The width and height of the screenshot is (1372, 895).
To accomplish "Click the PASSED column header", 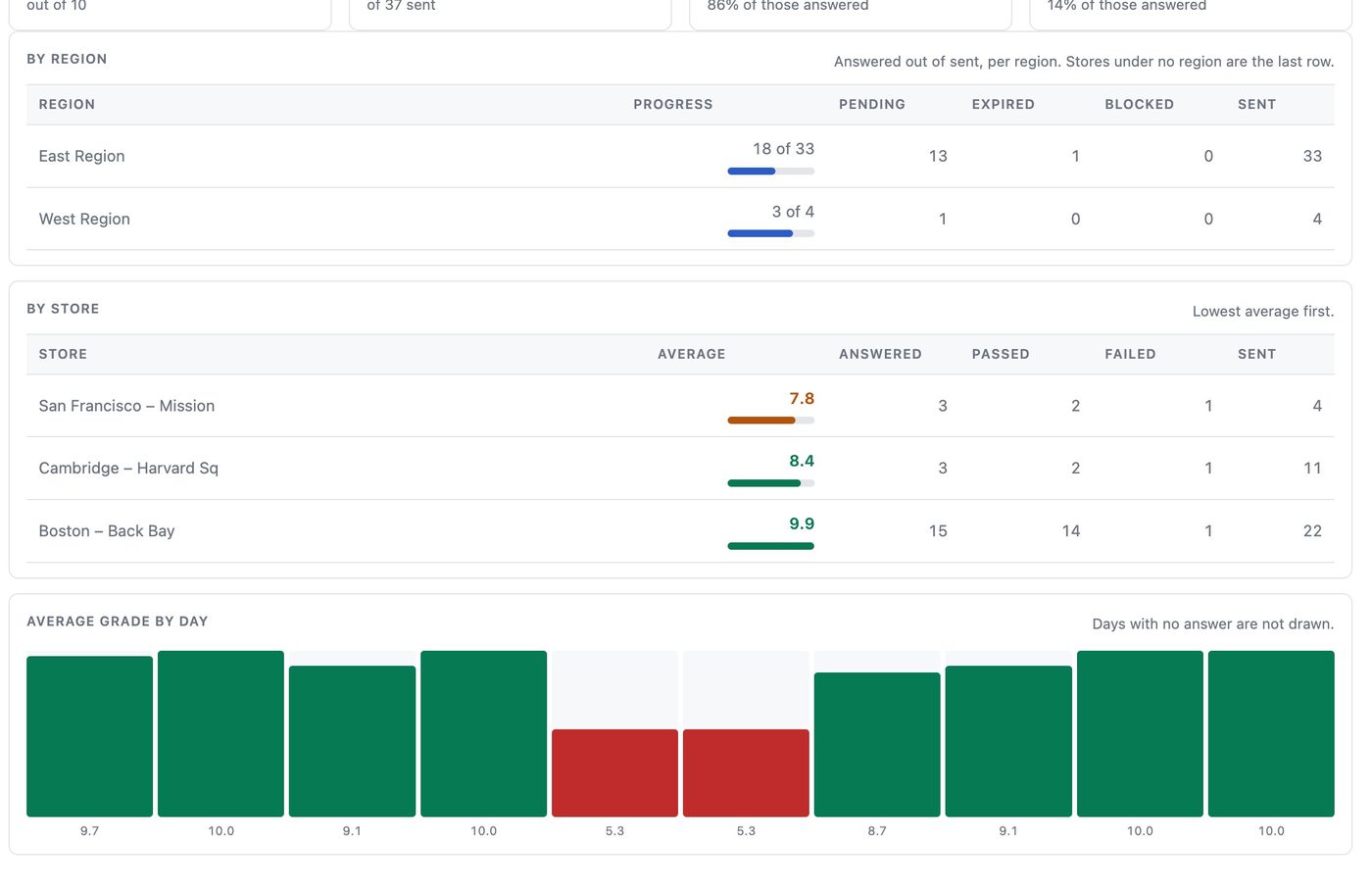I will coord(1001,354).
